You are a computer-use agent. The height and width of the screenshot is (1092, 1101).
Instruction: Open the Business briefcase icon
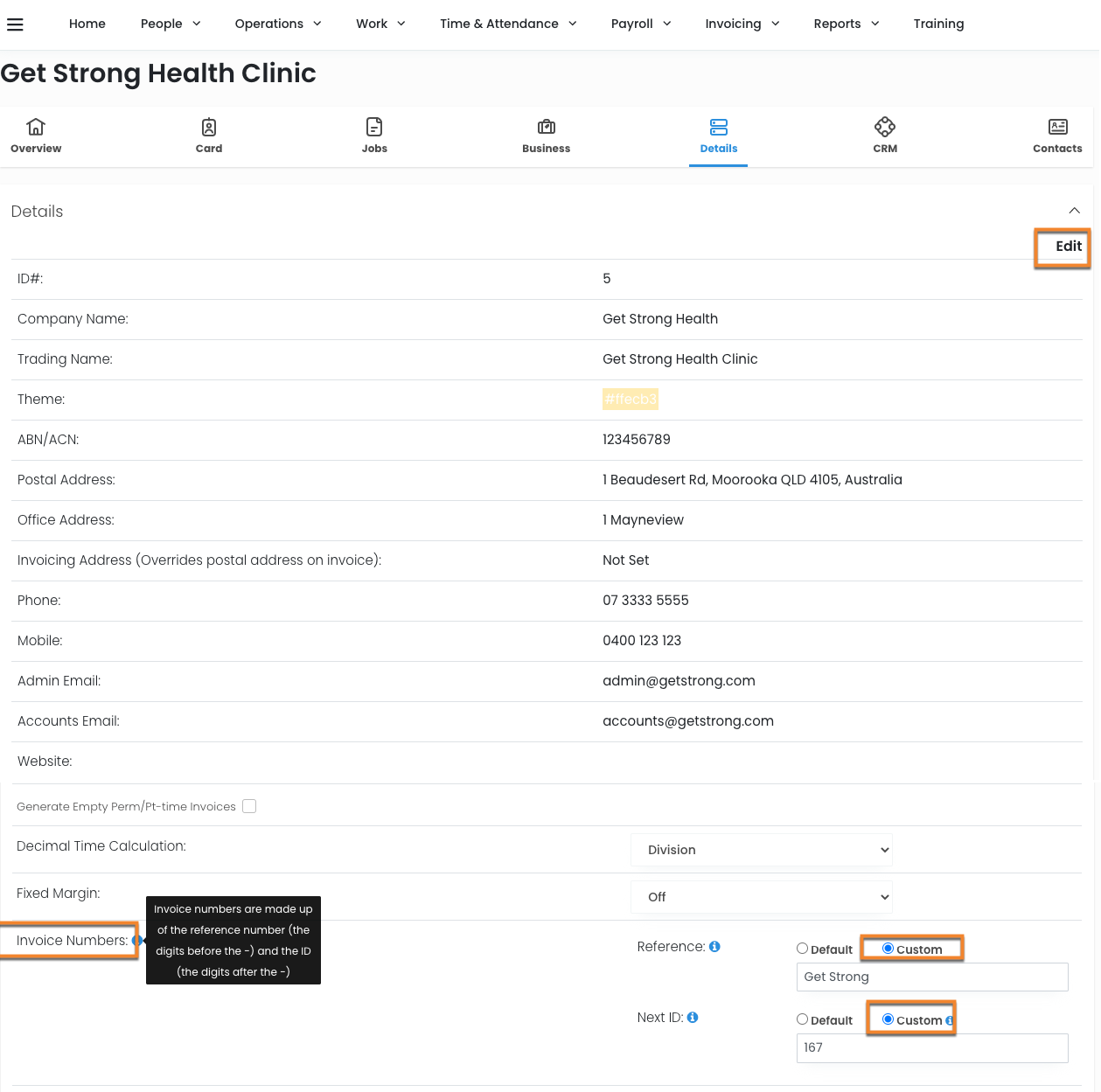tap(547, 128)
